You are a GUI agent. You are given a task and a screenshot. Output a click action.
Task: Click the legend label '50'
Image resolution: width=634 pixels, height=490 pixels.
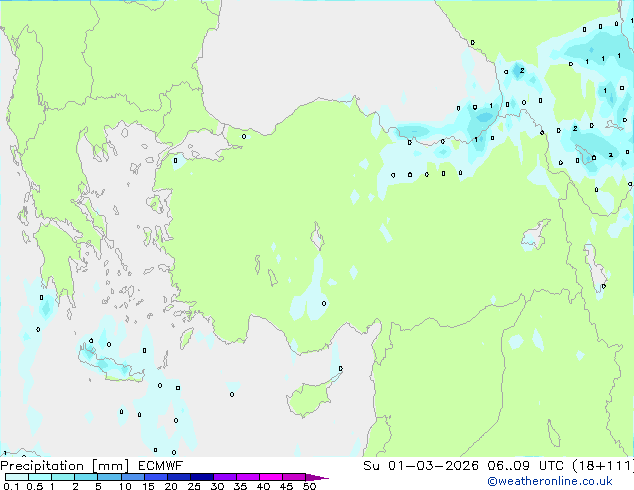[x=310, y=486]
